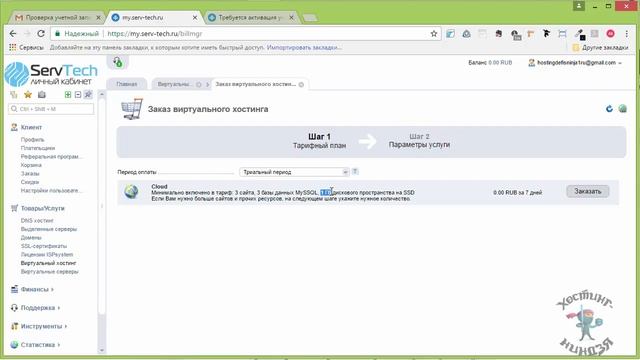The width and height of the screenshot is (640, 360).
Task: Open the Сервисы apps shortcut
Action: point(26,48)
